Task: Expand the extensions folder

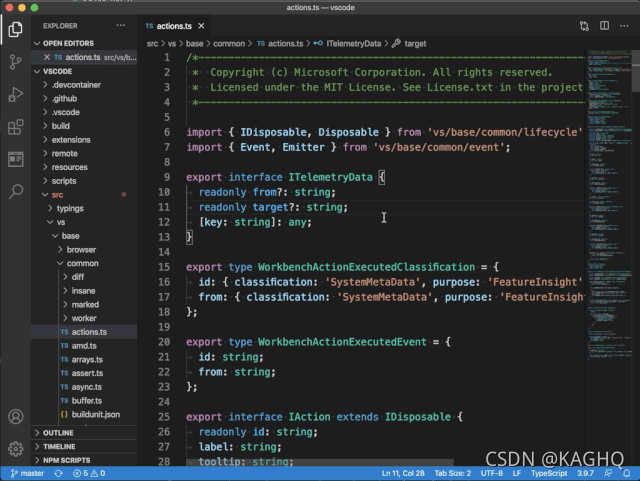Action: pos(84,140)
